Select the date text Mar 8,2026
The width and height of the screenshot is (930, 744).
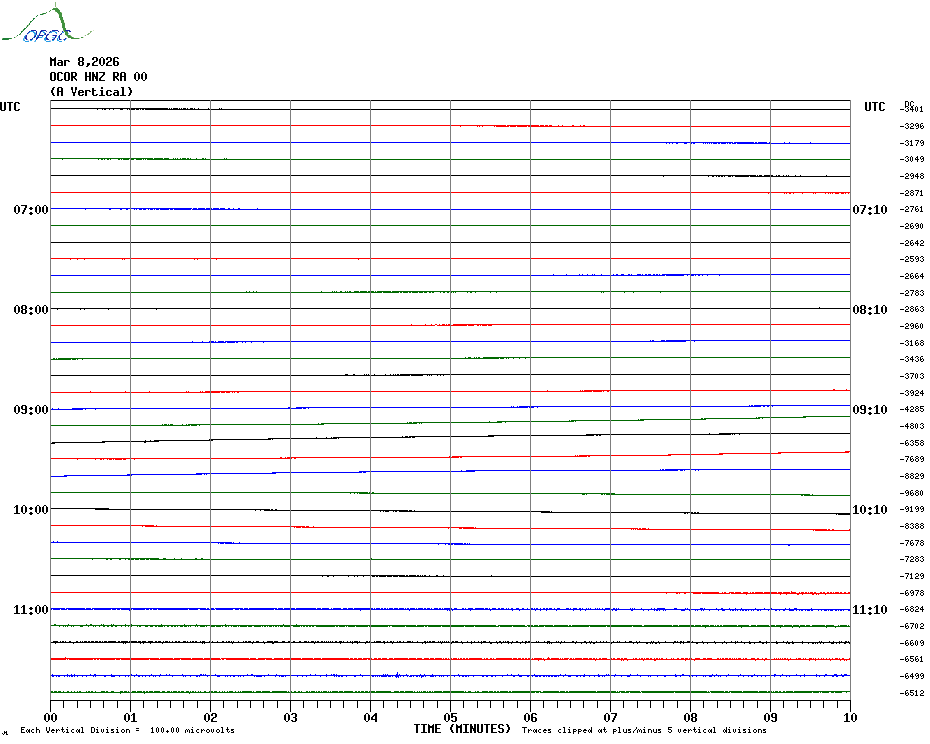(84, 62)
